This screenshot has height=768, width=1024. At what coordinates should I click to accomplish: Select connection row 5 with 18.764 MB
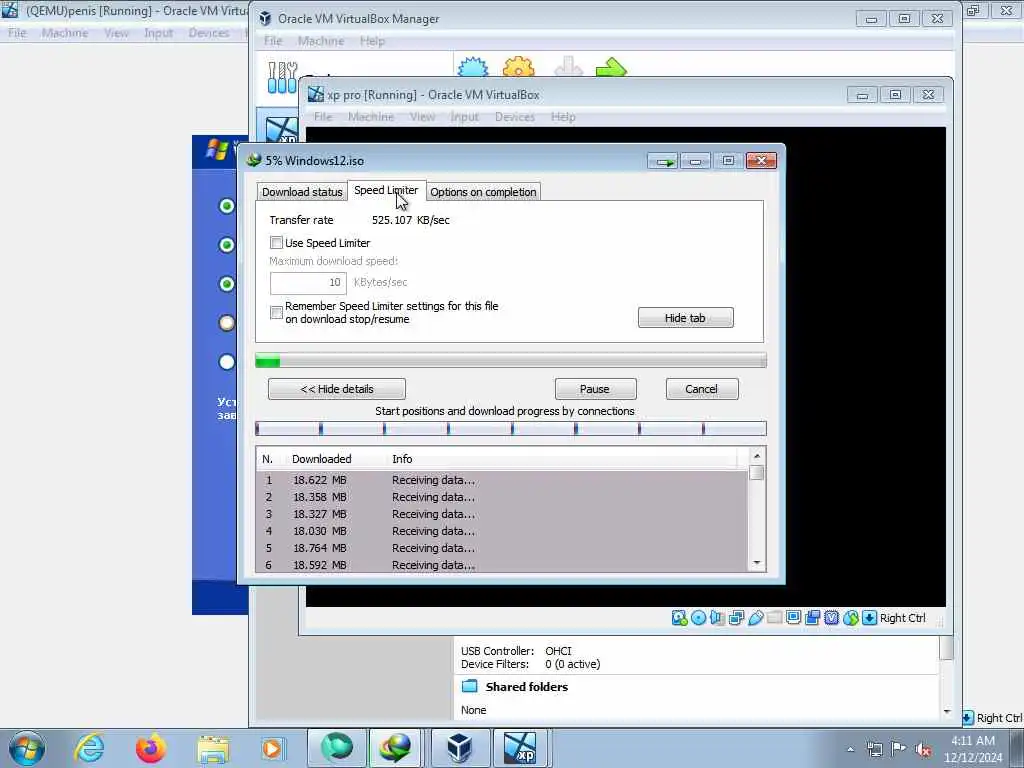502,548
